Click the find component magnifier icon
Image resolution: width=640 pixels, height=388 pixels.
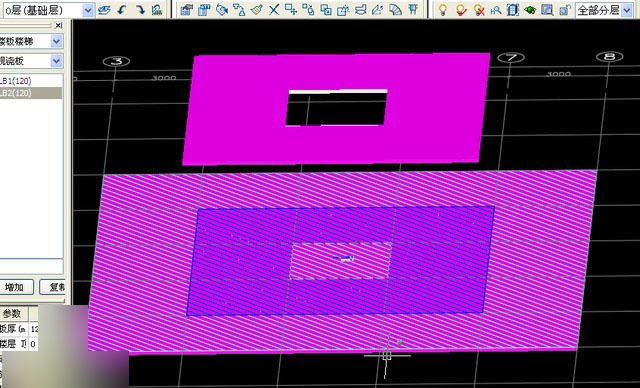[x=496, y=9]
